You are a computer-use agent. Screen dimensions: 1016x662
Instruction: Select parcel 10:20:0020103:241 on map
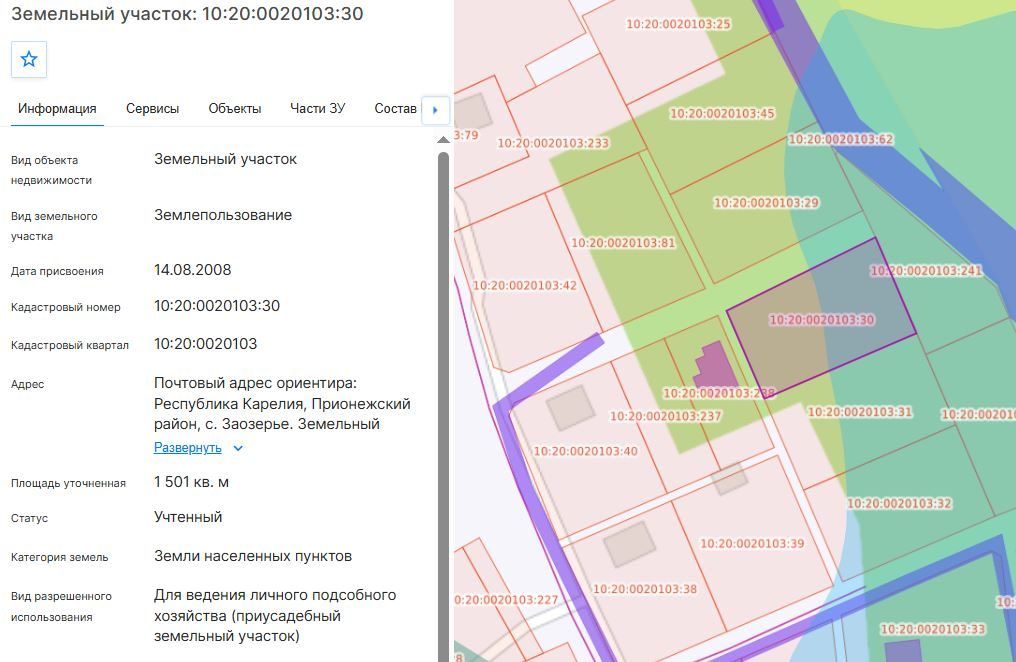click(926, 271)
